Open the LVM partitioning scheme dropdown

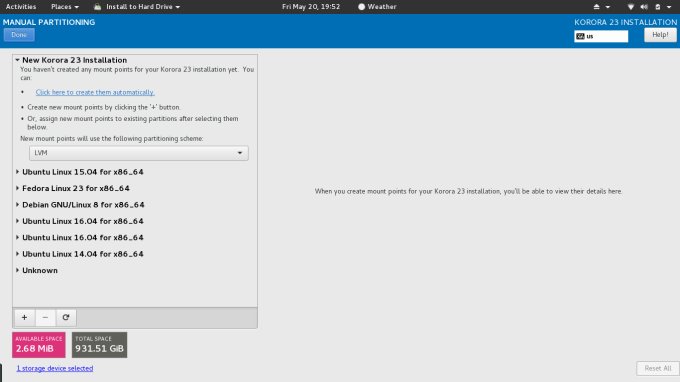[x=139, y=153]
